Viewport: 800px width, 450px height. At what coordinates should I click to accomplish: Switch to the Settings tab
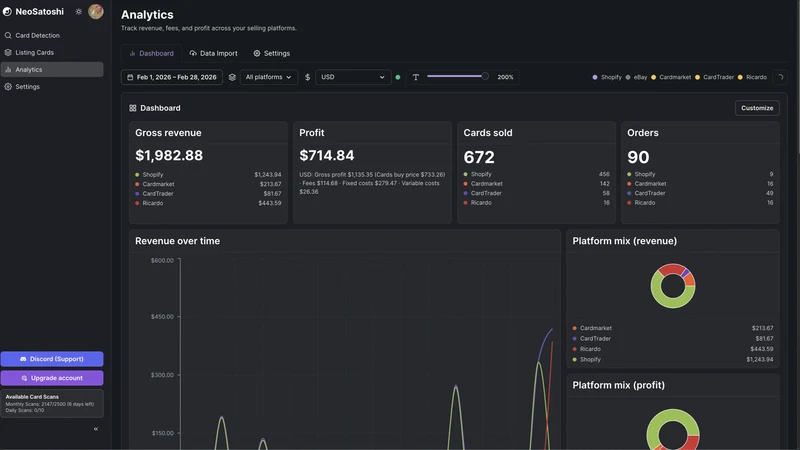(271, 53)
